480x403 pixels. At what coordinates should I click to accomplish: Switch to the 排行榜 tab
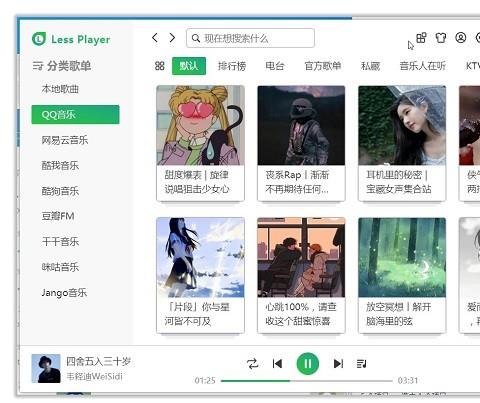point(232,66)
